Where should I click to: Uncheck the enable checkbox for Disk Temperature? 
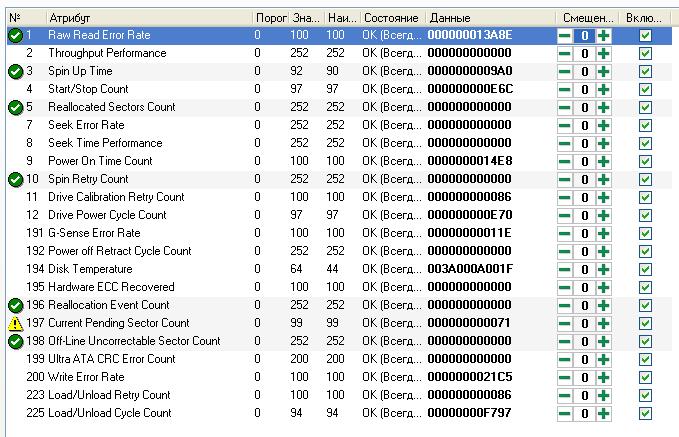(645, 270)
